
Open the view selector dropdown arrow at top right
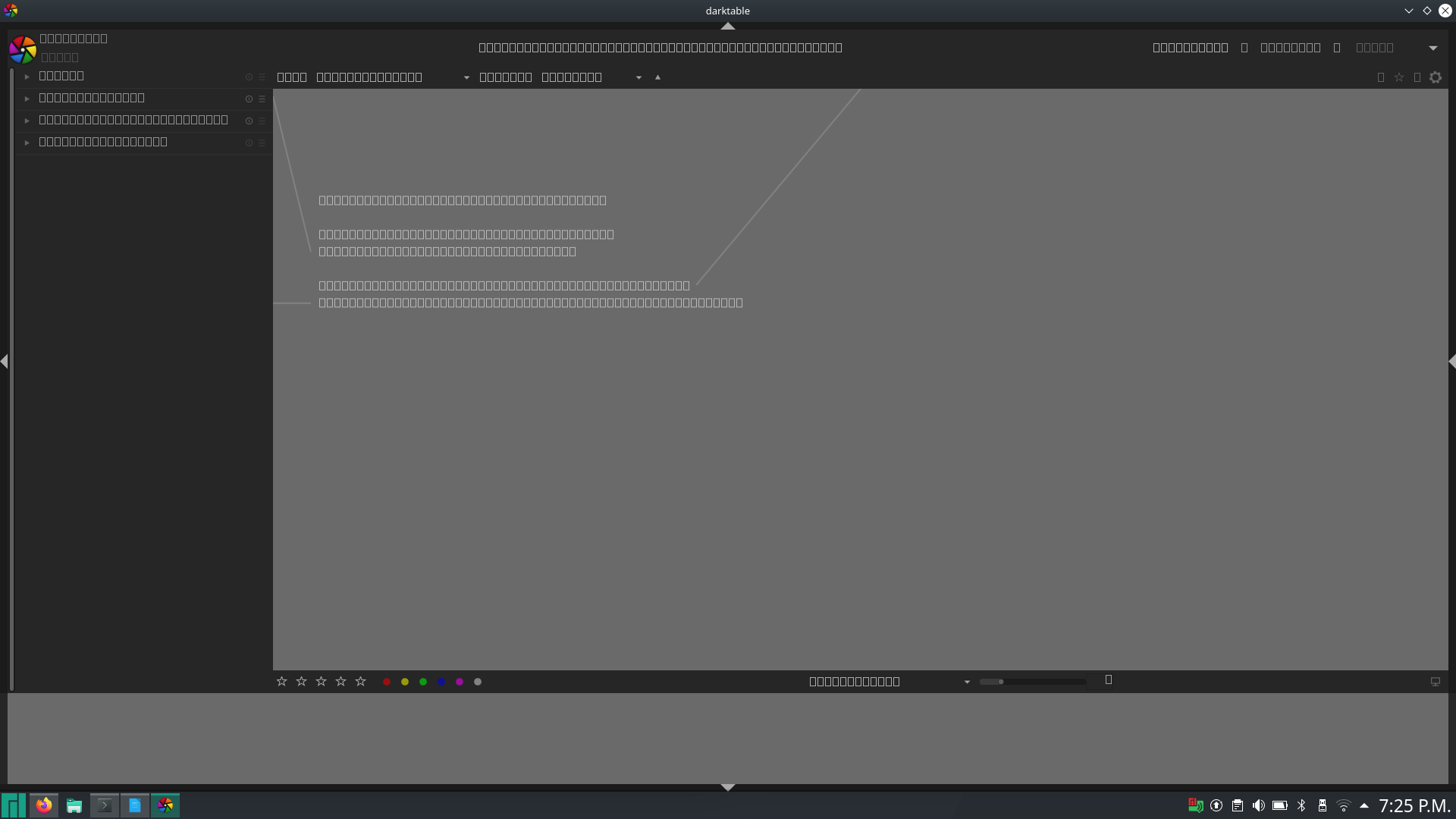[x=1432, y=48]
